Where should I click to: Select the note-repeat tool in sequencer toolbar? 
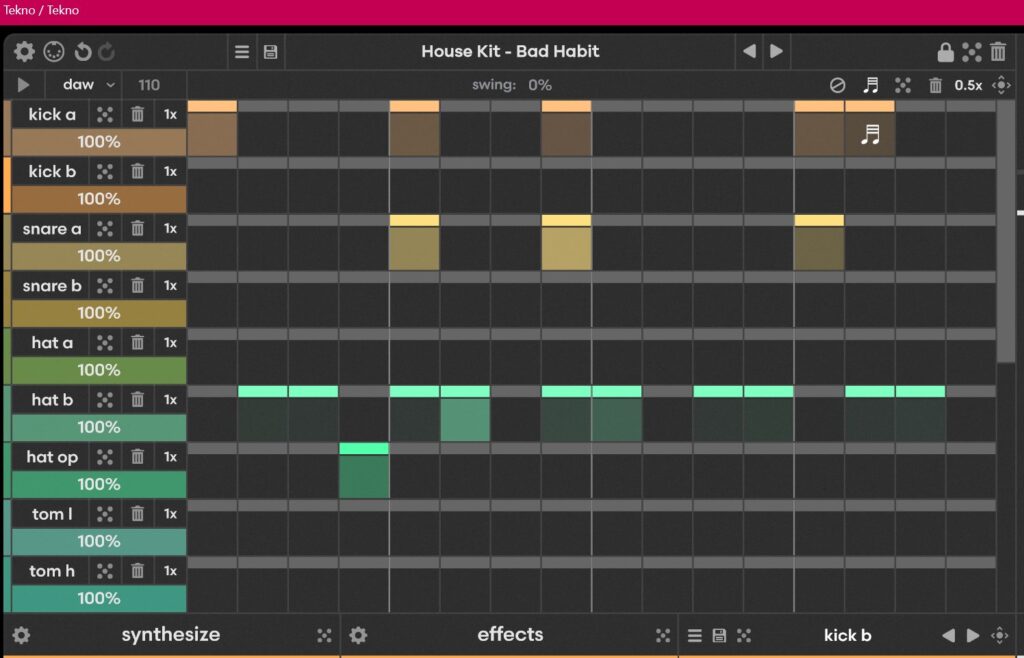tap(871, 85)
